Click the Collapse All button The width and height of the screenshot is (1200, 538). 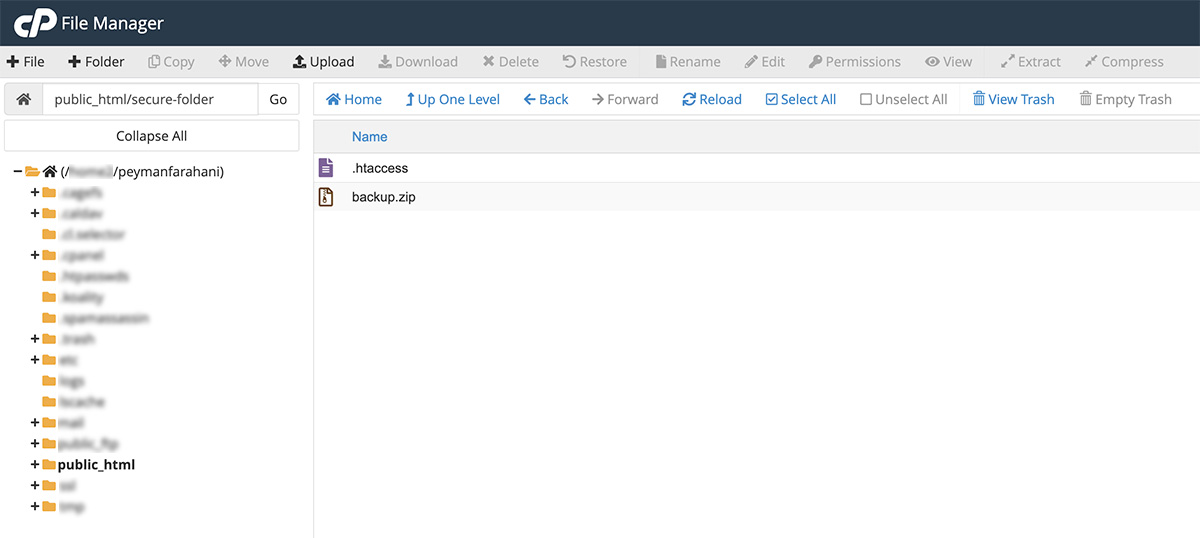[151, 136]
